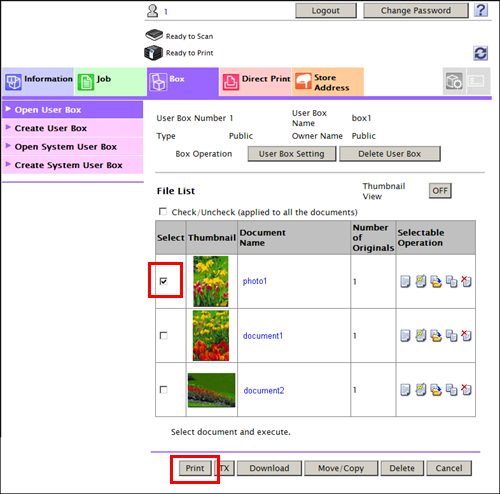Check the document1 select checkbox
The height and width of the screenshot is (494, 500).
pos(163,335)
